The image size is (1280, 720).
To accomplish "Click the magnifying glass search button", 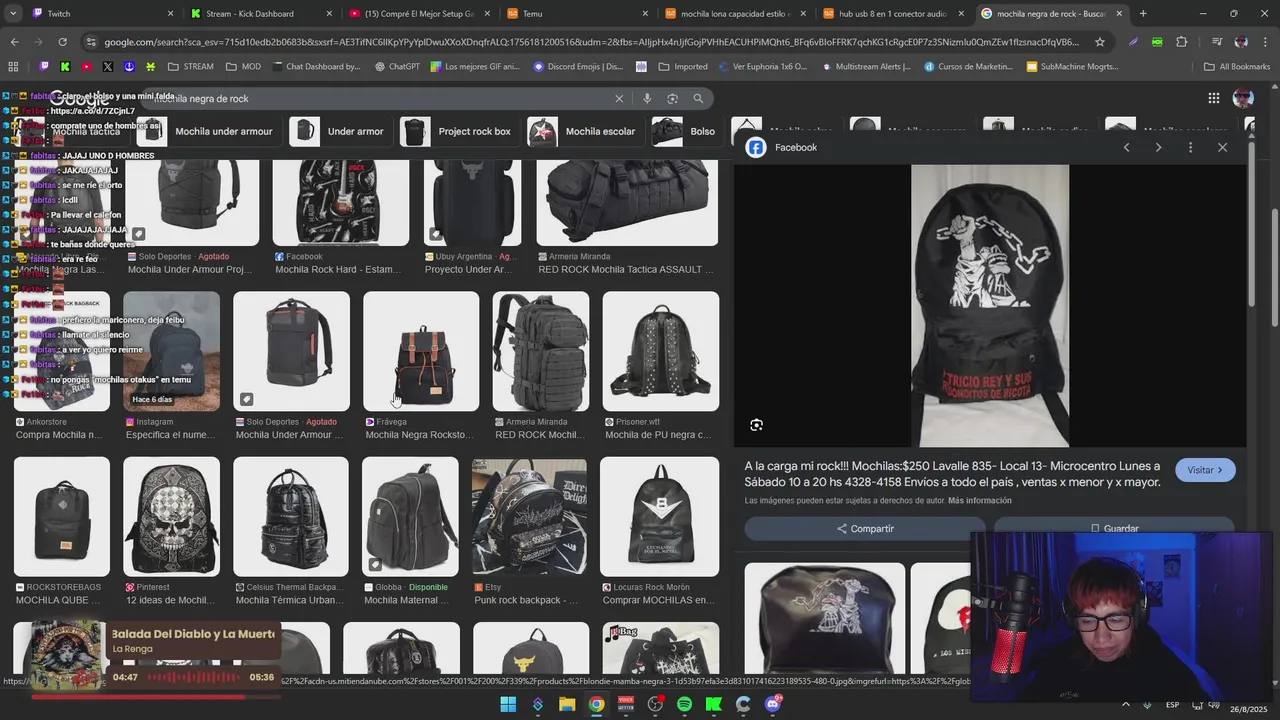I will click(x=698, y=98).
